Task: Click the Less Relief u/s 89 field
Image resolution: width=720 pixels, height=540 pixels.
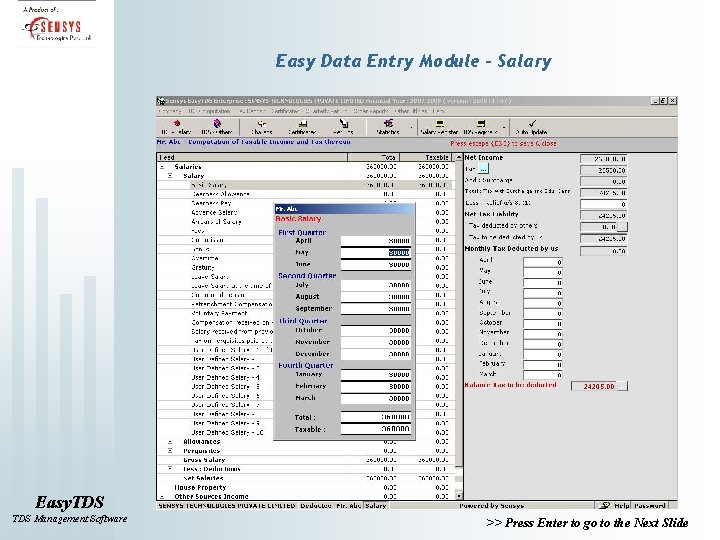Action: point(603,204)
